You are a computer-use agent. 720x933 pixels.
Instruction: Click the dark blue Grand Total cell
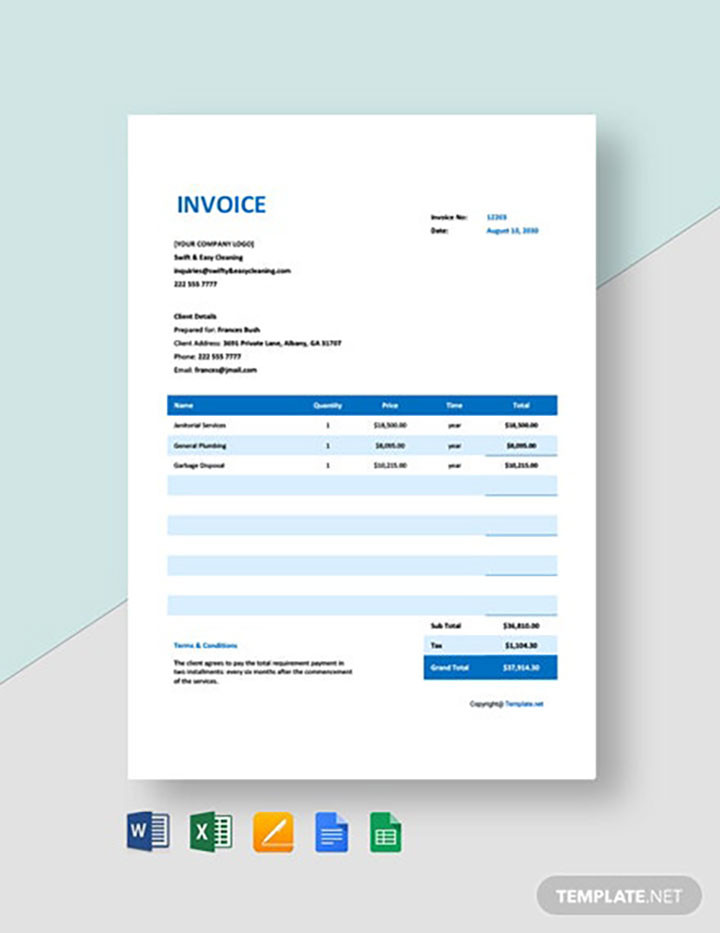[x=490, y=665]
